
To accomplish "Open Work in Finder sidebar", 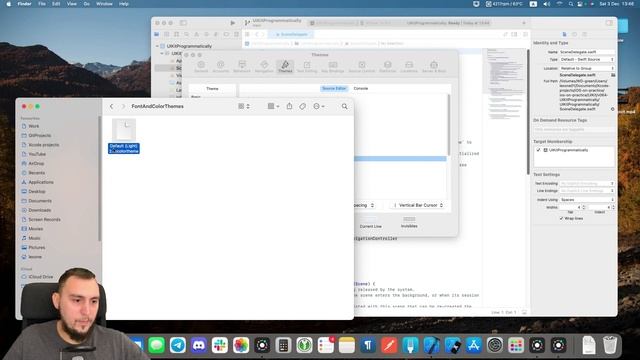I will pos(34,126).
